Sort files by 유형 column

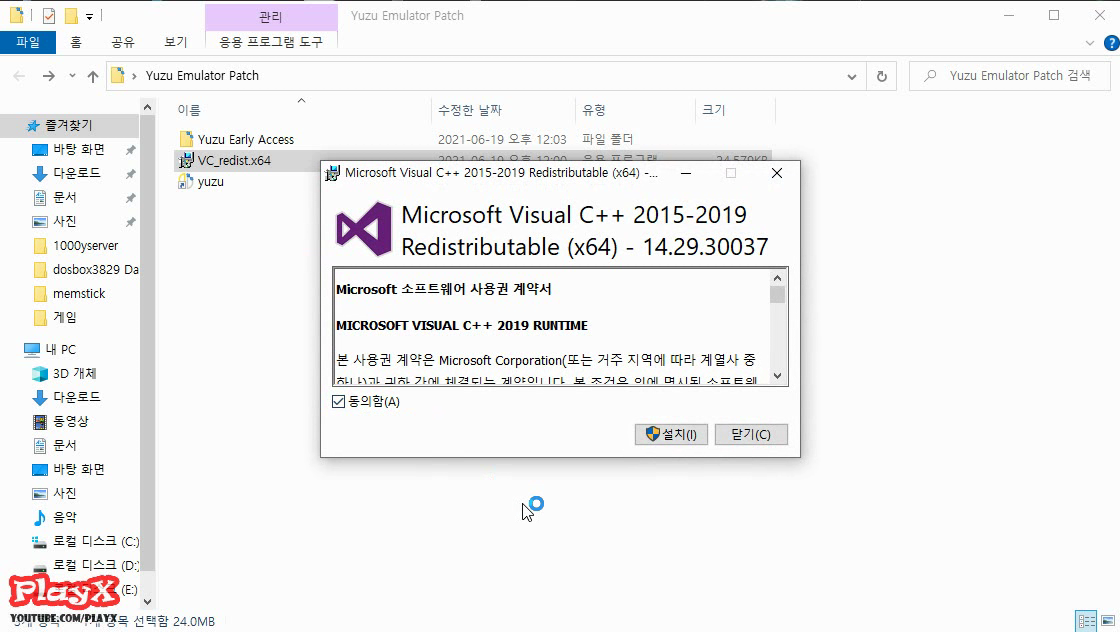(594, 110)
